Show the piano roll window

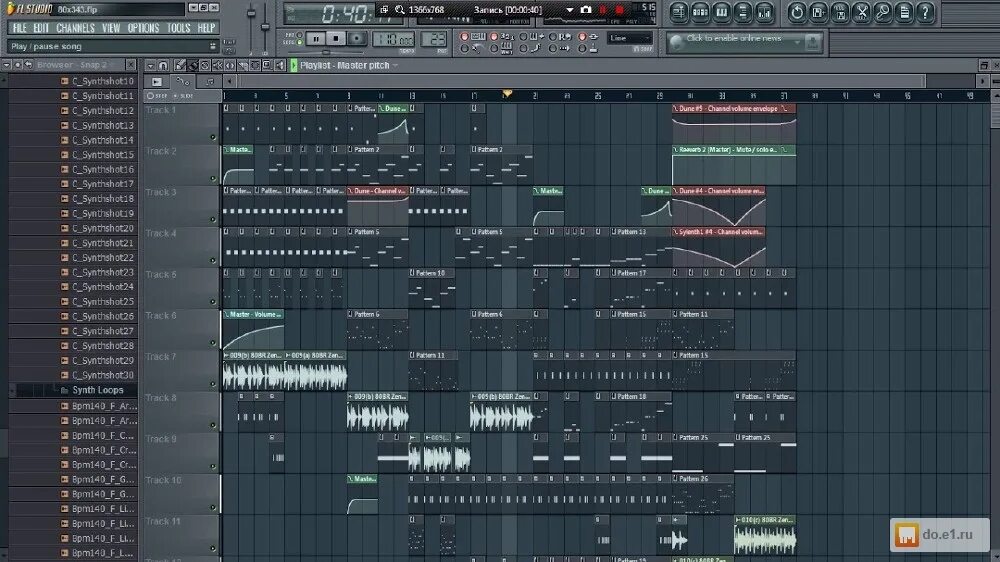coord(721,12)
